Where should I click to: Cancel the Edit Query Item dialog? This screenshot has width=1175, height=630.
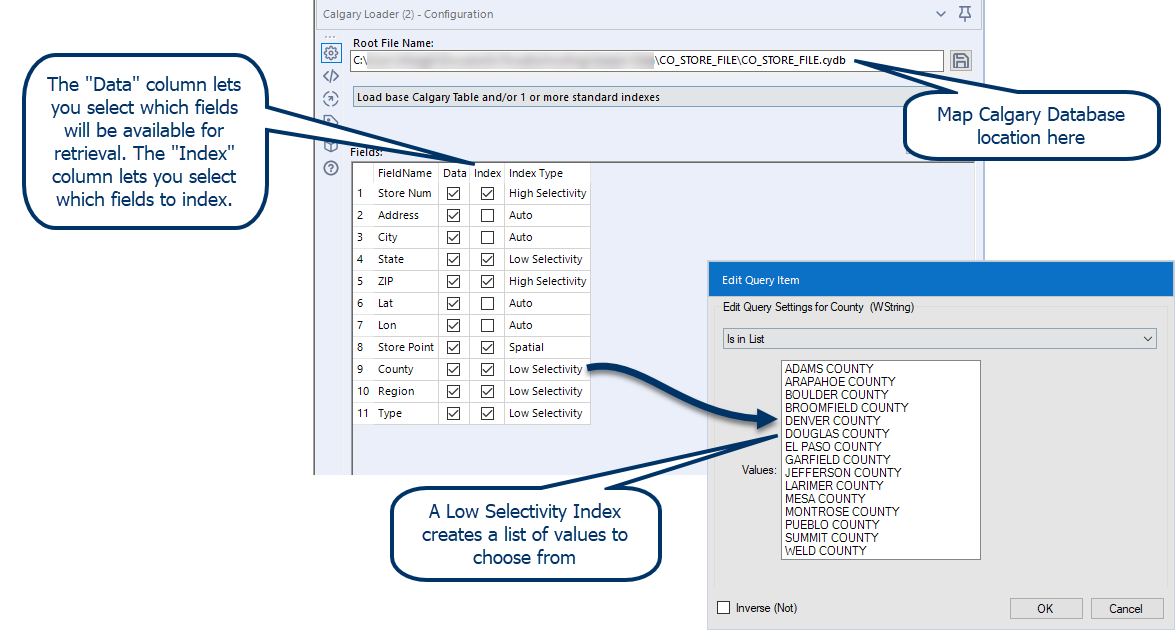(x=1127, y=608)
